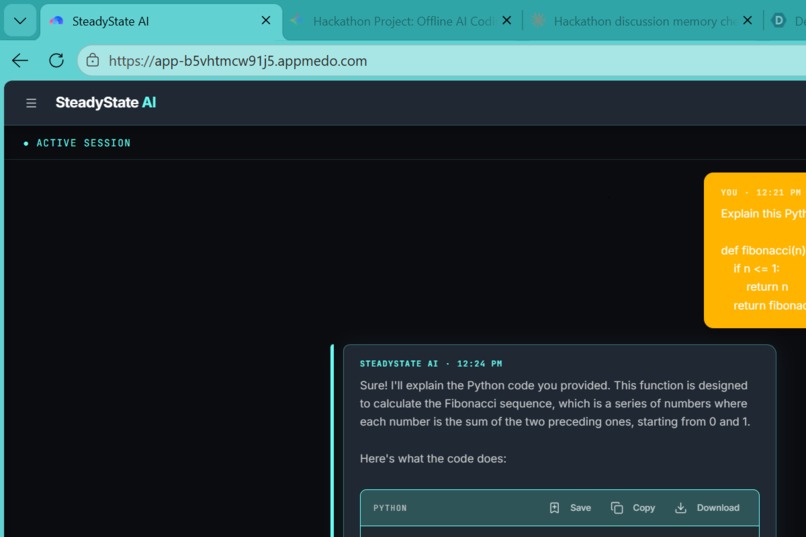
Task: Close the Hackathon discussion memory tab
Action: [747, 21]
